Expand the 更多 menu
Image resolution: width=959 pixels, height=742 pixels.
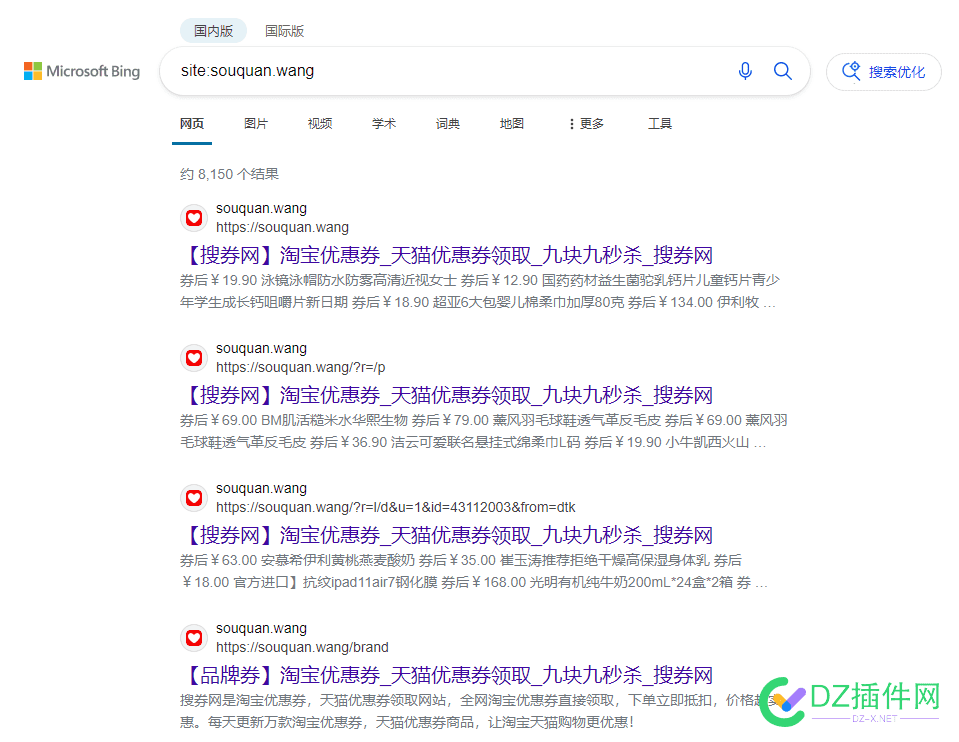coord(586,124)
